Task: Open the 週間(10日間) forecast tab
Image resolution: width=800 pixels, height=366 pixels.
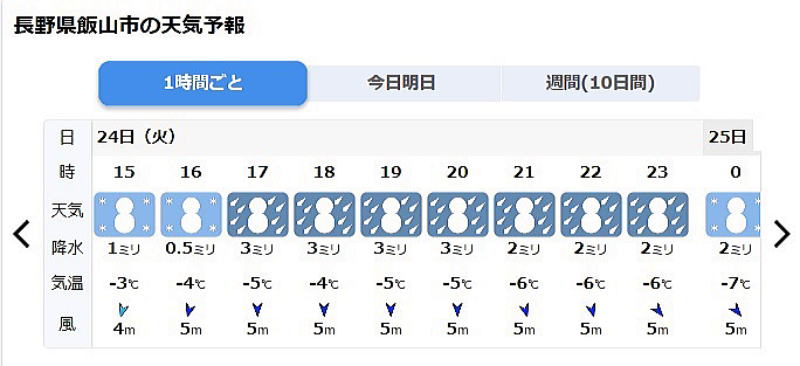Action: [x=600, y=83]
